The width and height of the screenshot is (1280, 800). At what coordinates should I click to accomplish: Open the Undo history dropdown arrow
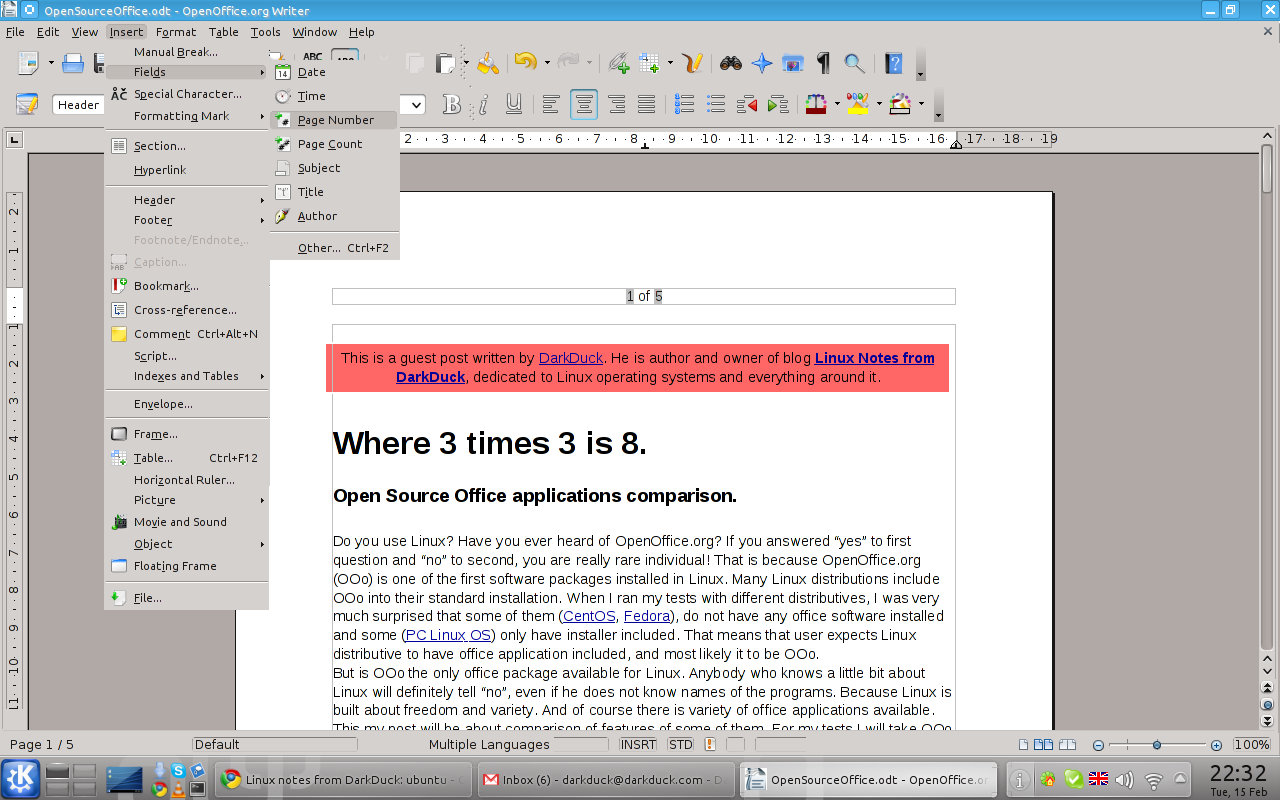tap(547, 63)
